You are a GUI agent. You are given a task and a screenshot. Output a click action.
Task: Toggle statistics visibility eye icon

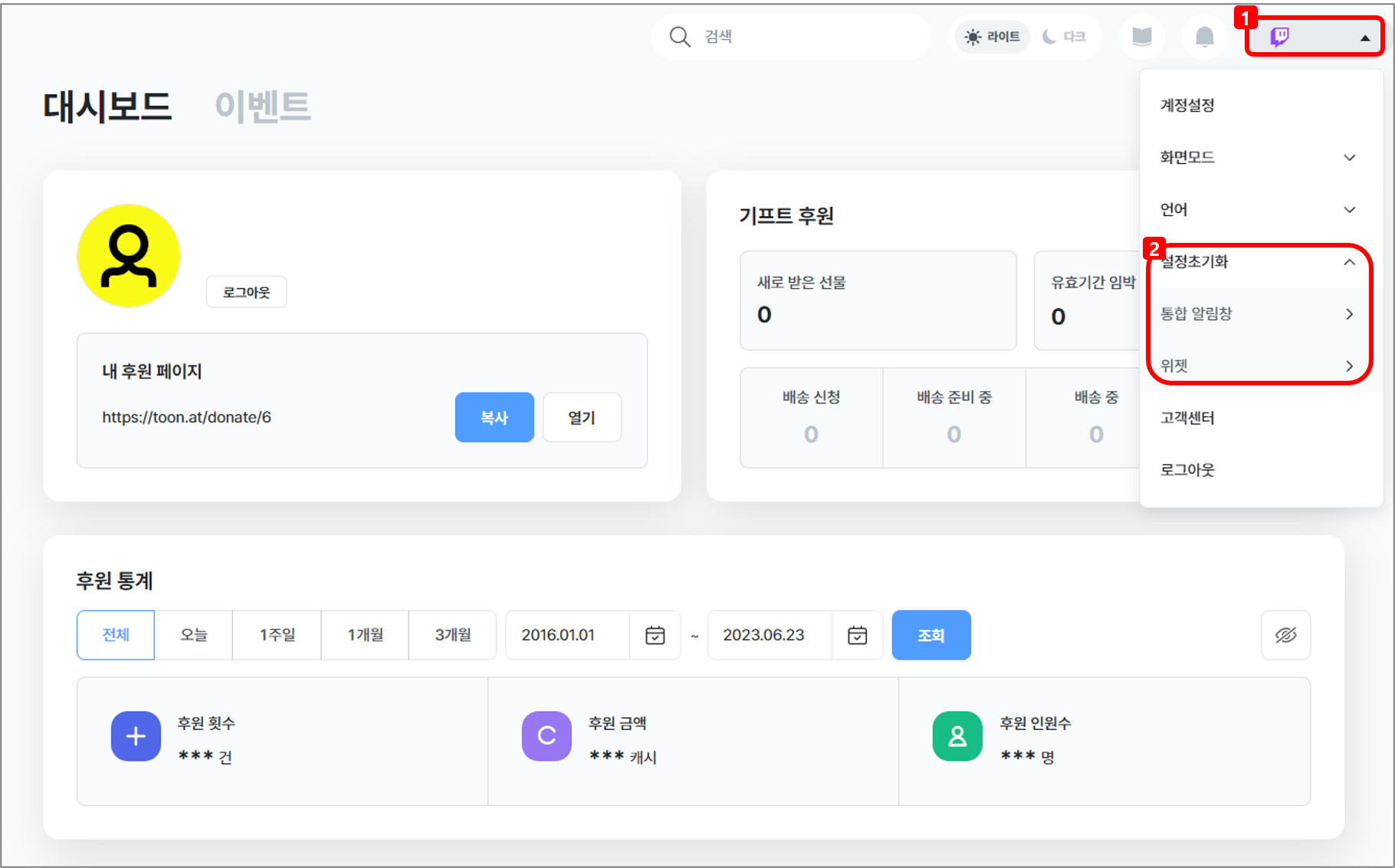(x=1285, y=635)
